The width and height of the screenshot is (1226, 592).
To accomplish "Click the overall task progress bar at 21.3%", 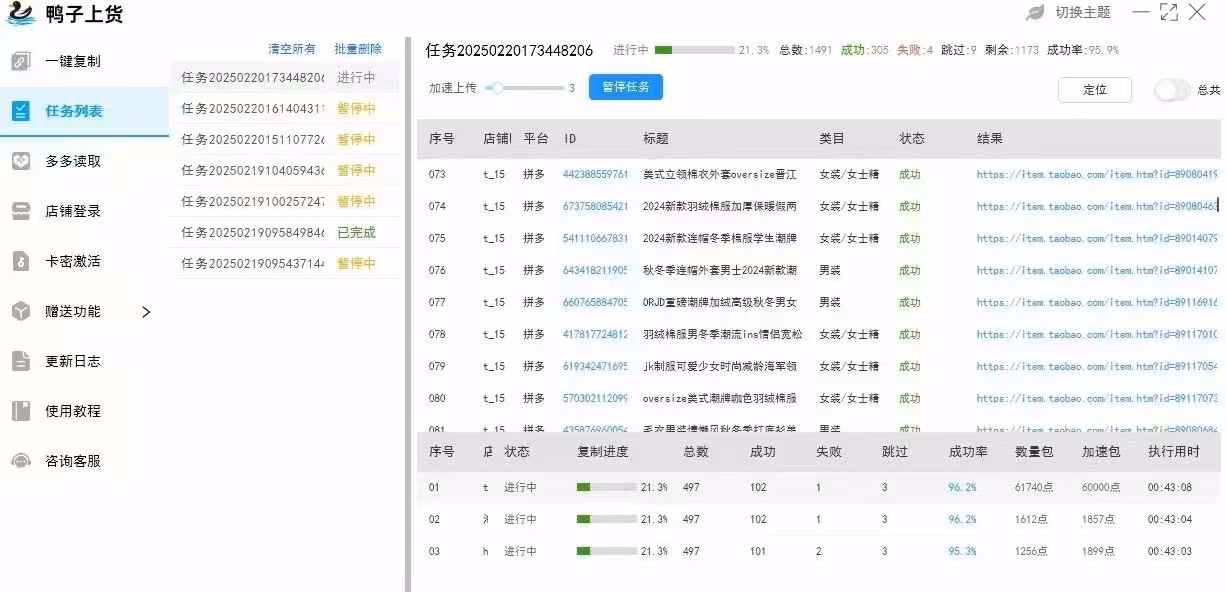I will click(694, 49).
